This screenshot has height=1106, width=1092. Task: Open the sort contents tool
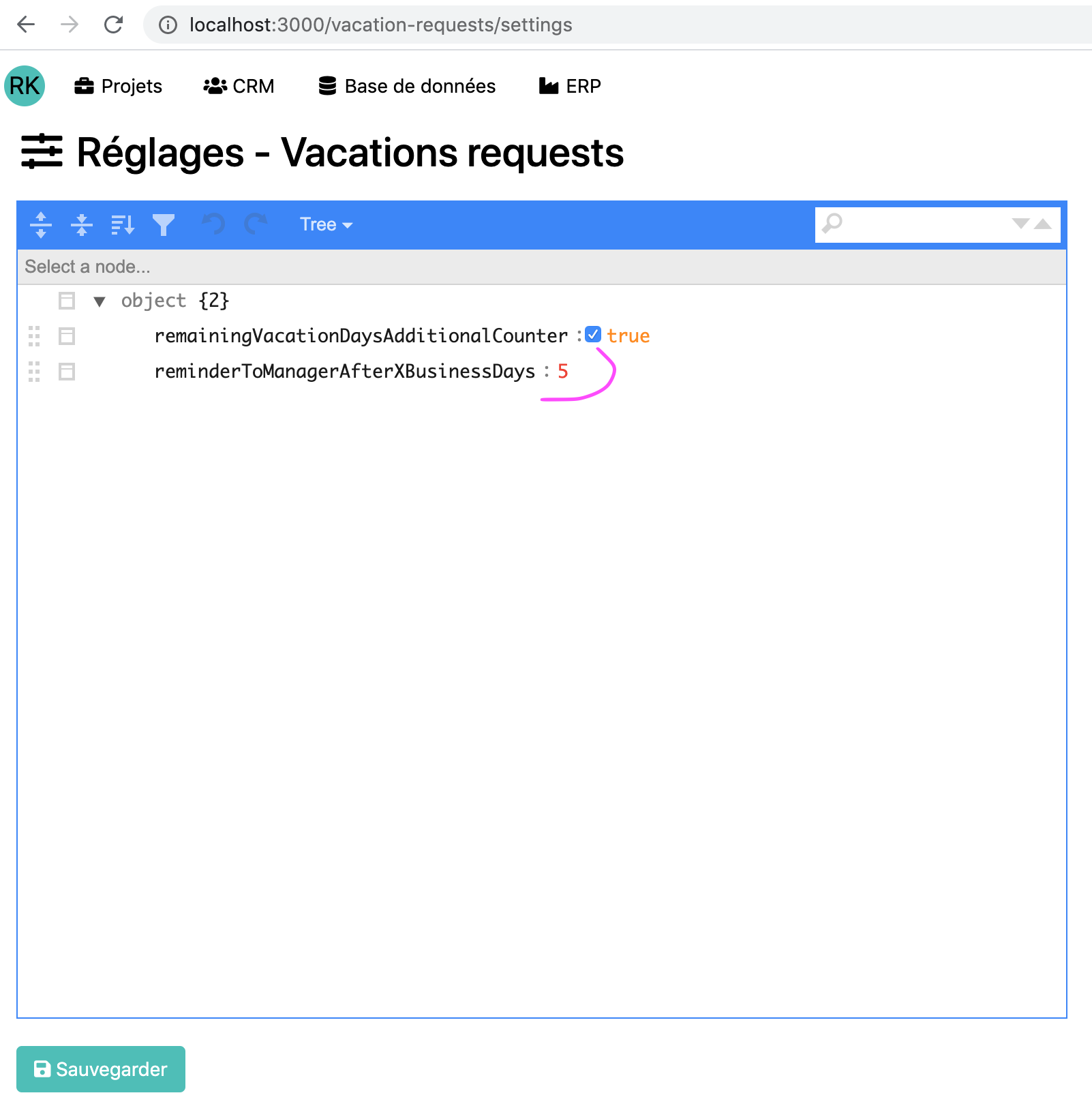pos(123,224)
